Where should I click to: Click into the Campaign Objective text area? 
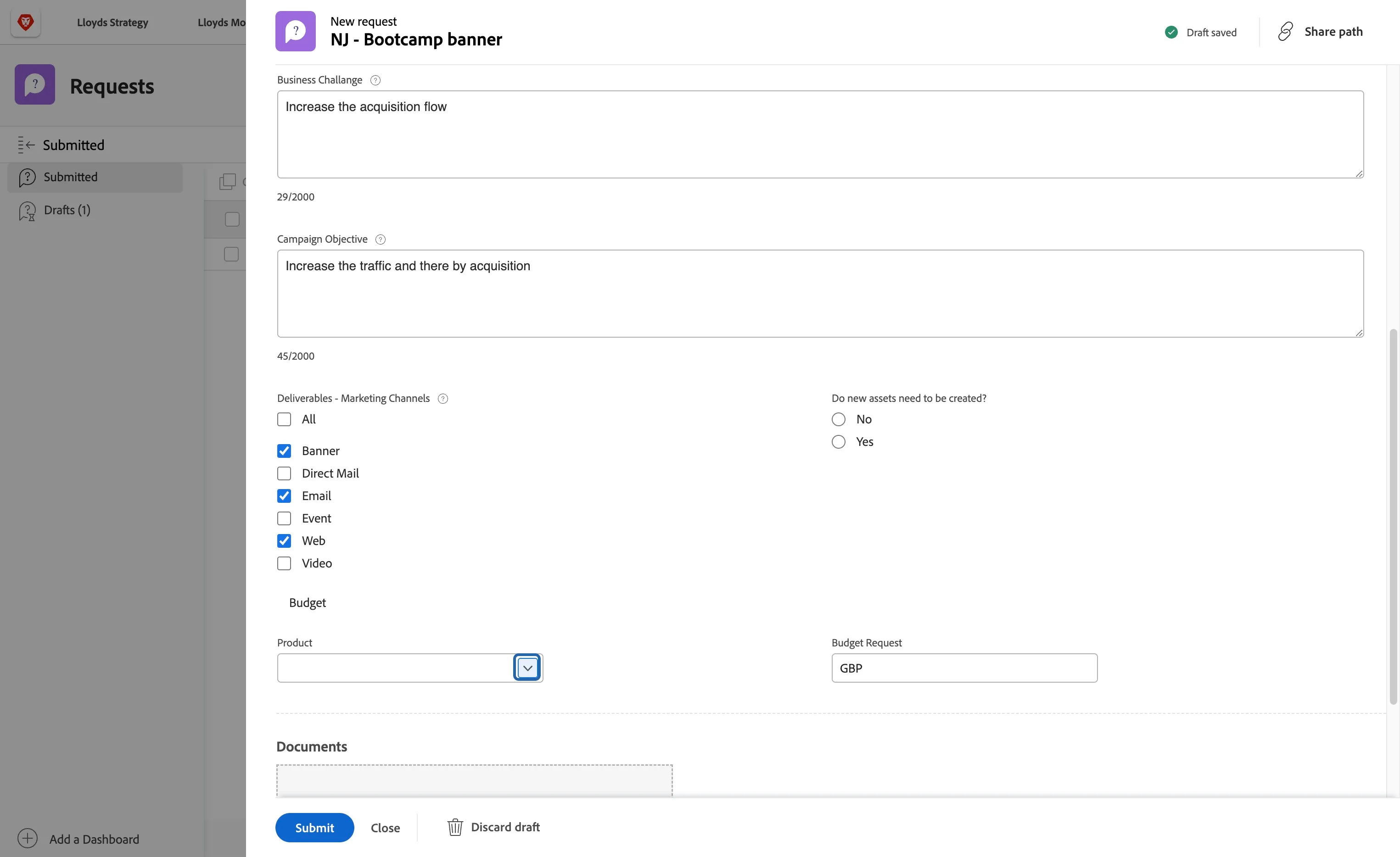point(820,294)
